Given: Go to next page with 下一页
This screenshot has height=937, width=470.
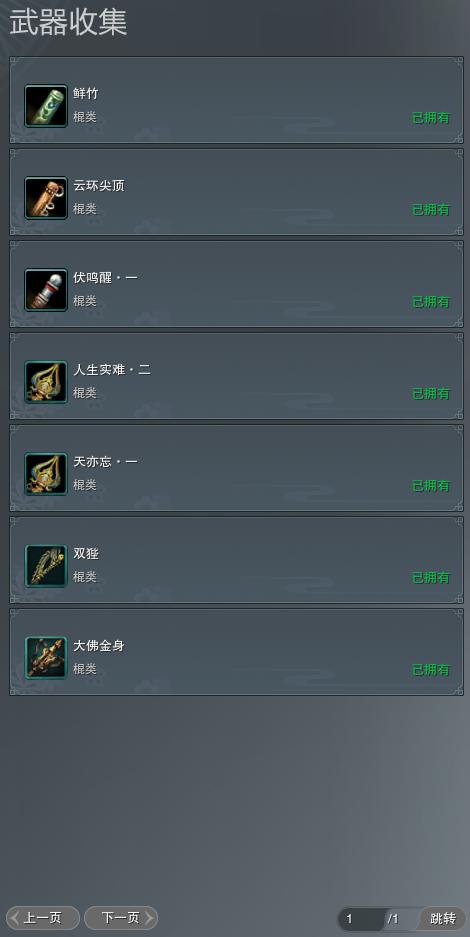Looking at the screenshot, I should [121, 918].
